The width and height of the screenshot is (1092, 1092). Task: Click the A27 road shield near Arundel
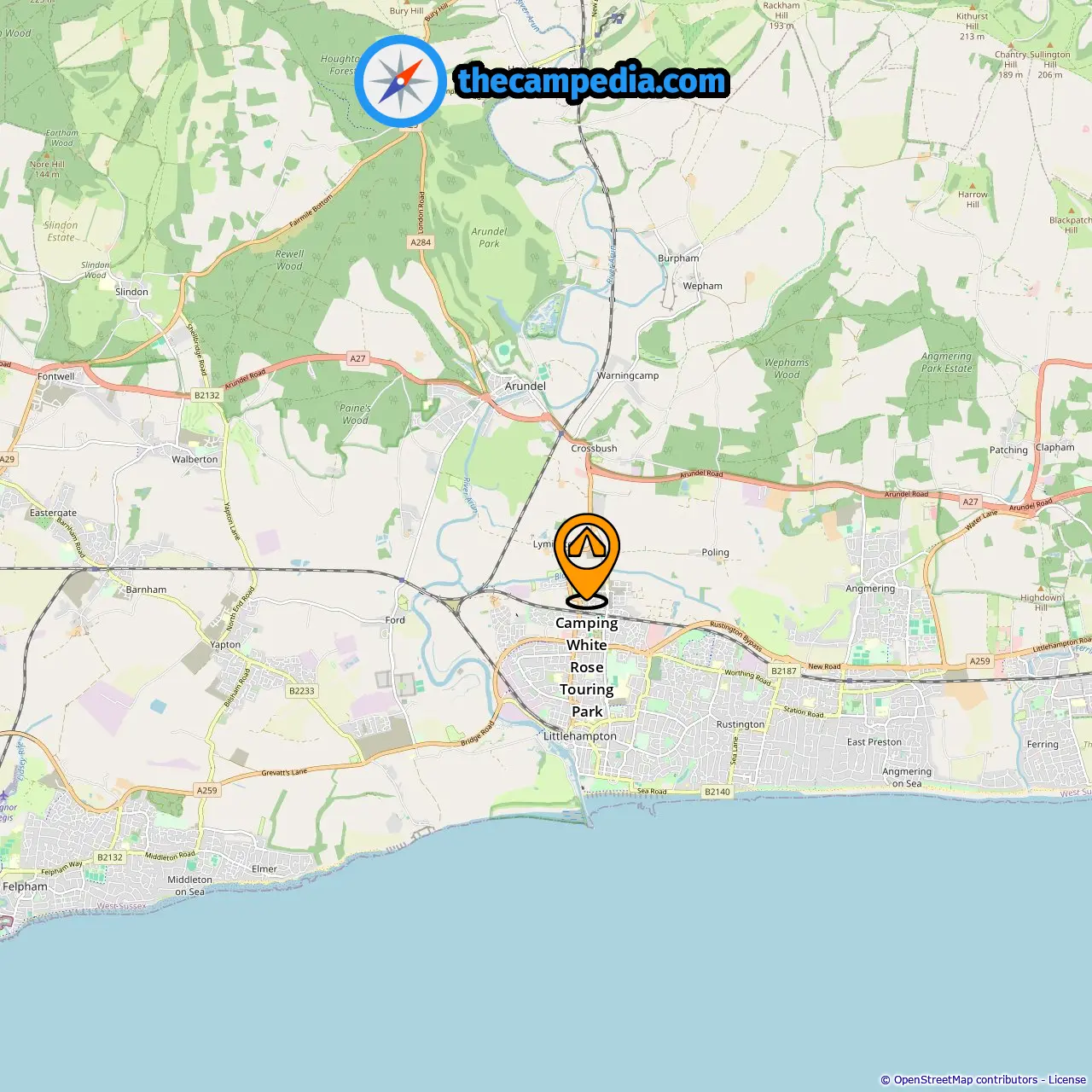tap(357, 358)
